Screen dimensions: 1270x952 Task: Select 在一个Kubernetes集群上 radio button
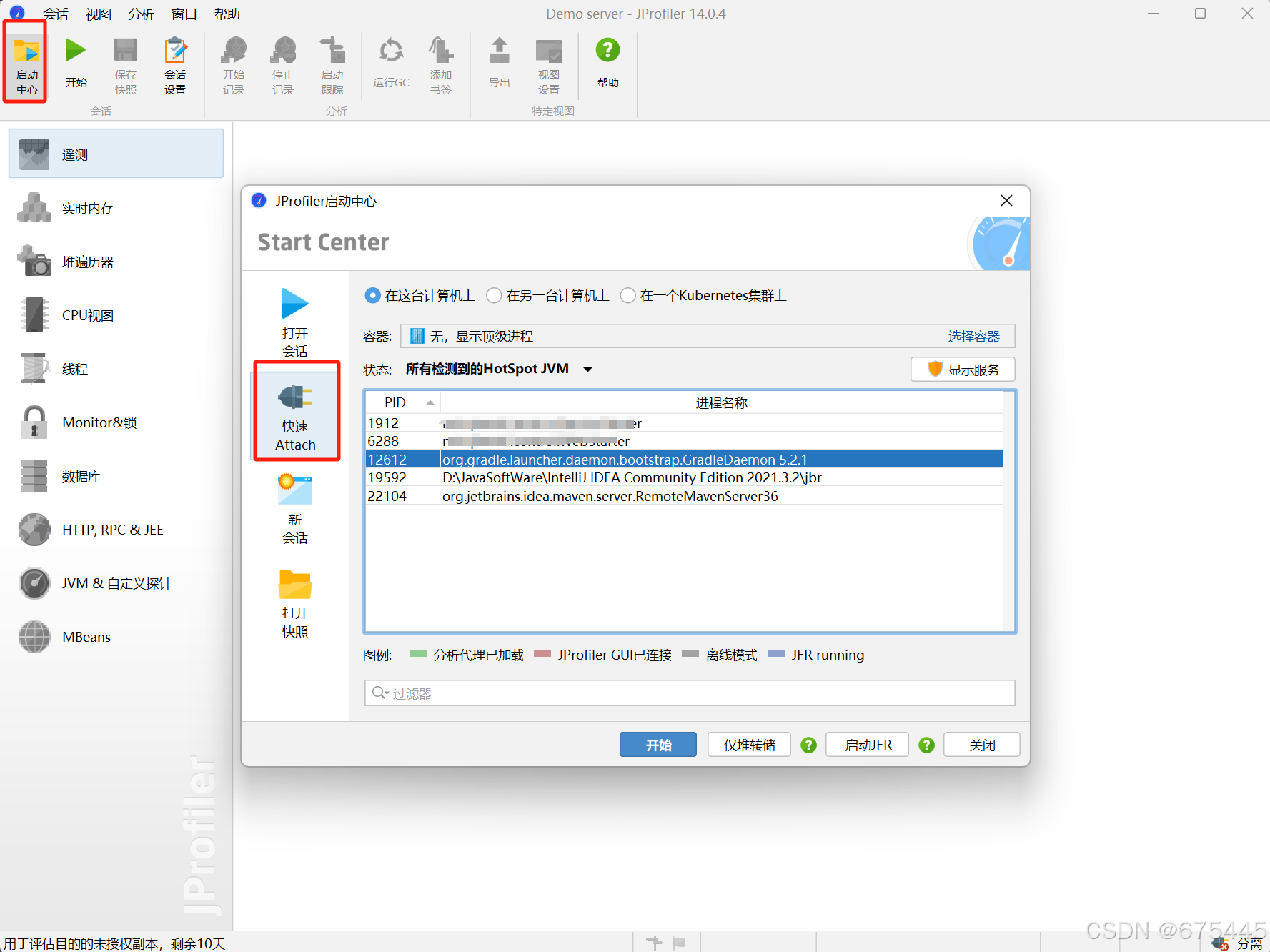pyautogui.click(x=627, y=295)
